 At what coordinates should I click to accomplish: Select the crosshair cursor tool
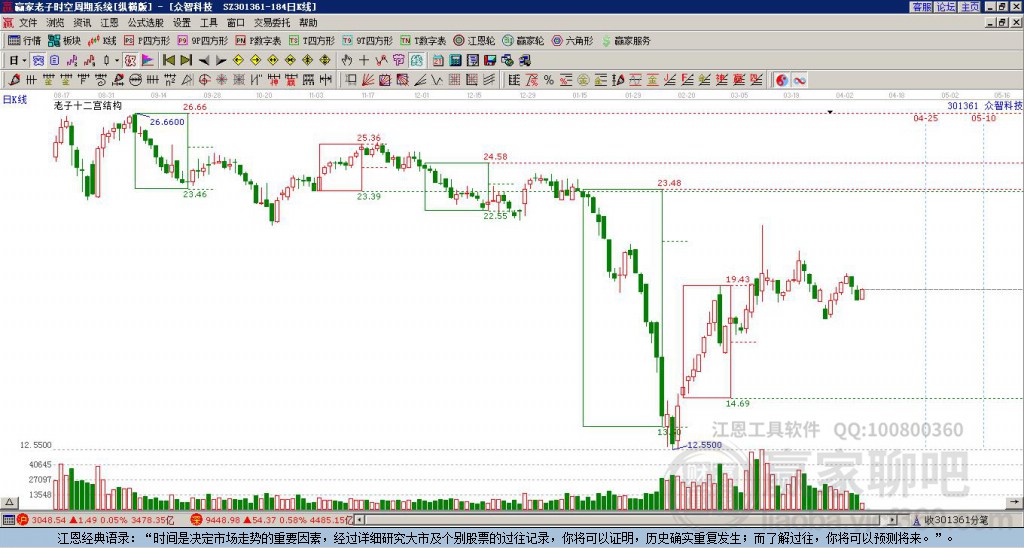point(364,61)
